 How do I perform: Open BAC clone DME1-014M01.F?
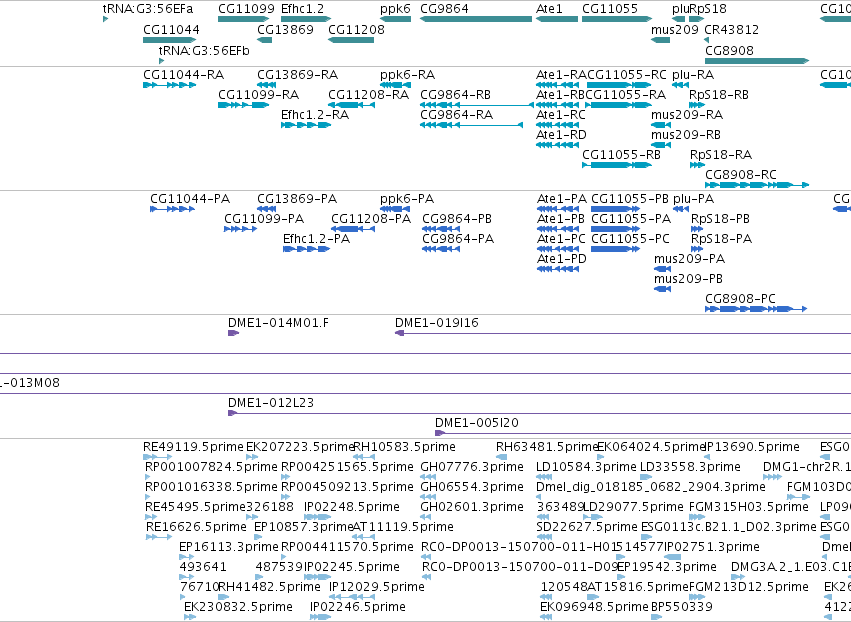coord(278,323)
